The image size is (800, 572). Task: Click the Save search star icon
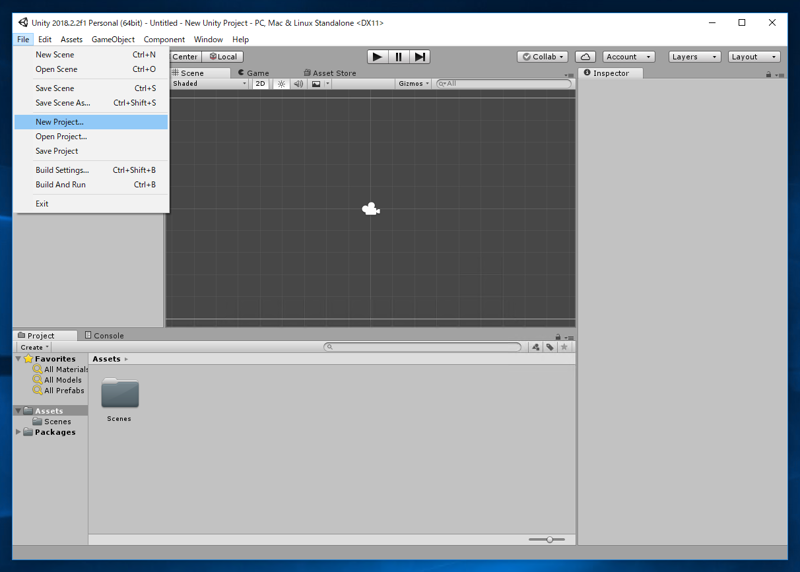point(564,347)
